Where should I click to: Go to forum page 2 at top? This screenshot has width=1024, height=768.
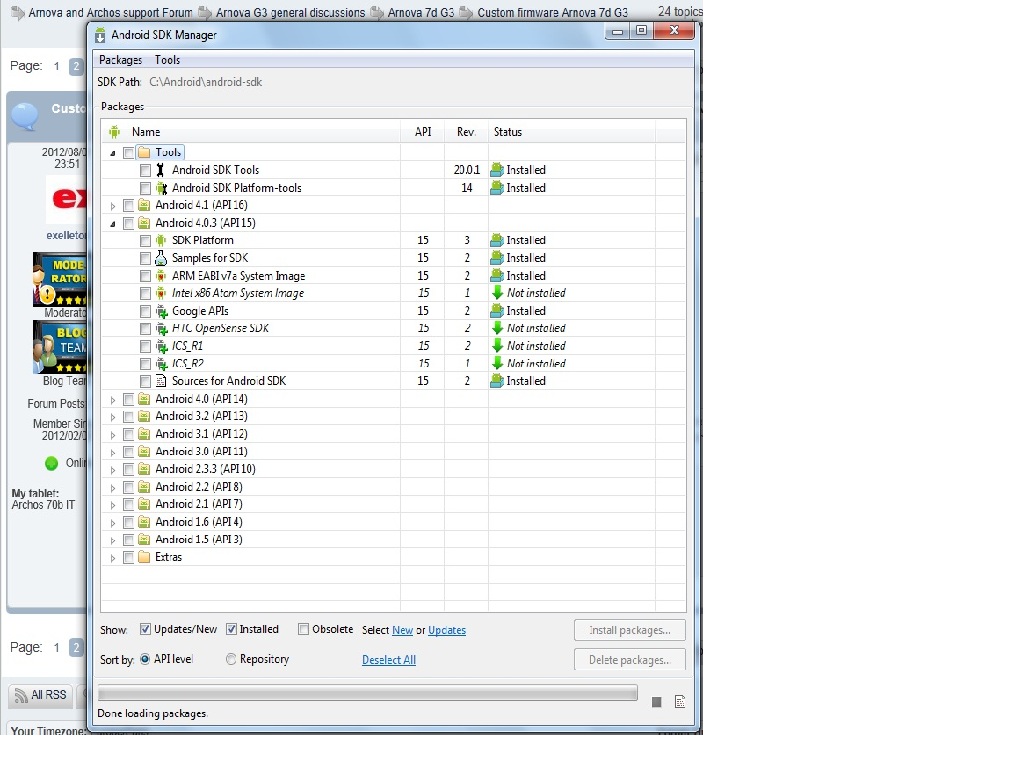76,66
